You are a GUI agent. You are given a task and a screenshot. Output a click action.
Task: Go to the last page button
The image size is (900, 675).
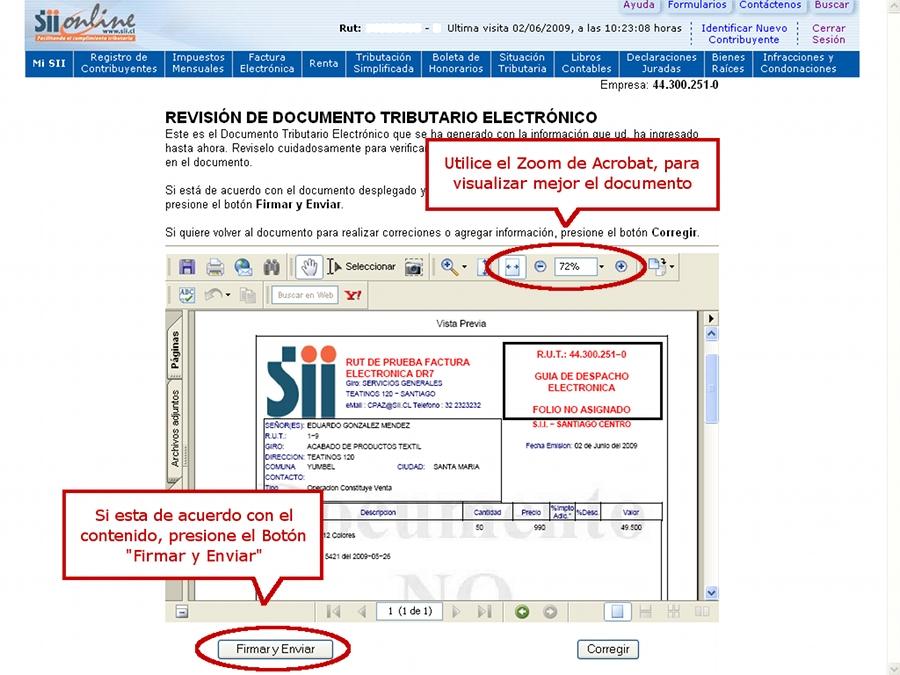(x=485, y=612)
